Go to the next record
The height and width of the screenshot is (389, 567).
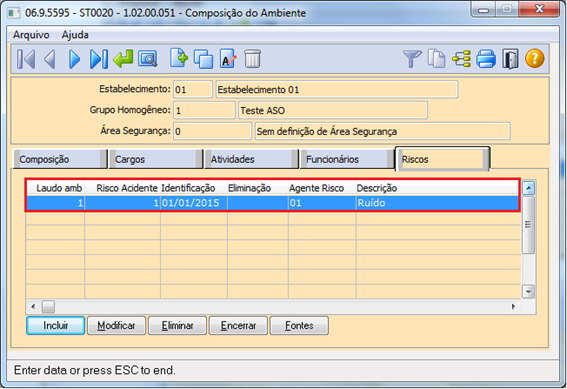[x=74, y=59]
